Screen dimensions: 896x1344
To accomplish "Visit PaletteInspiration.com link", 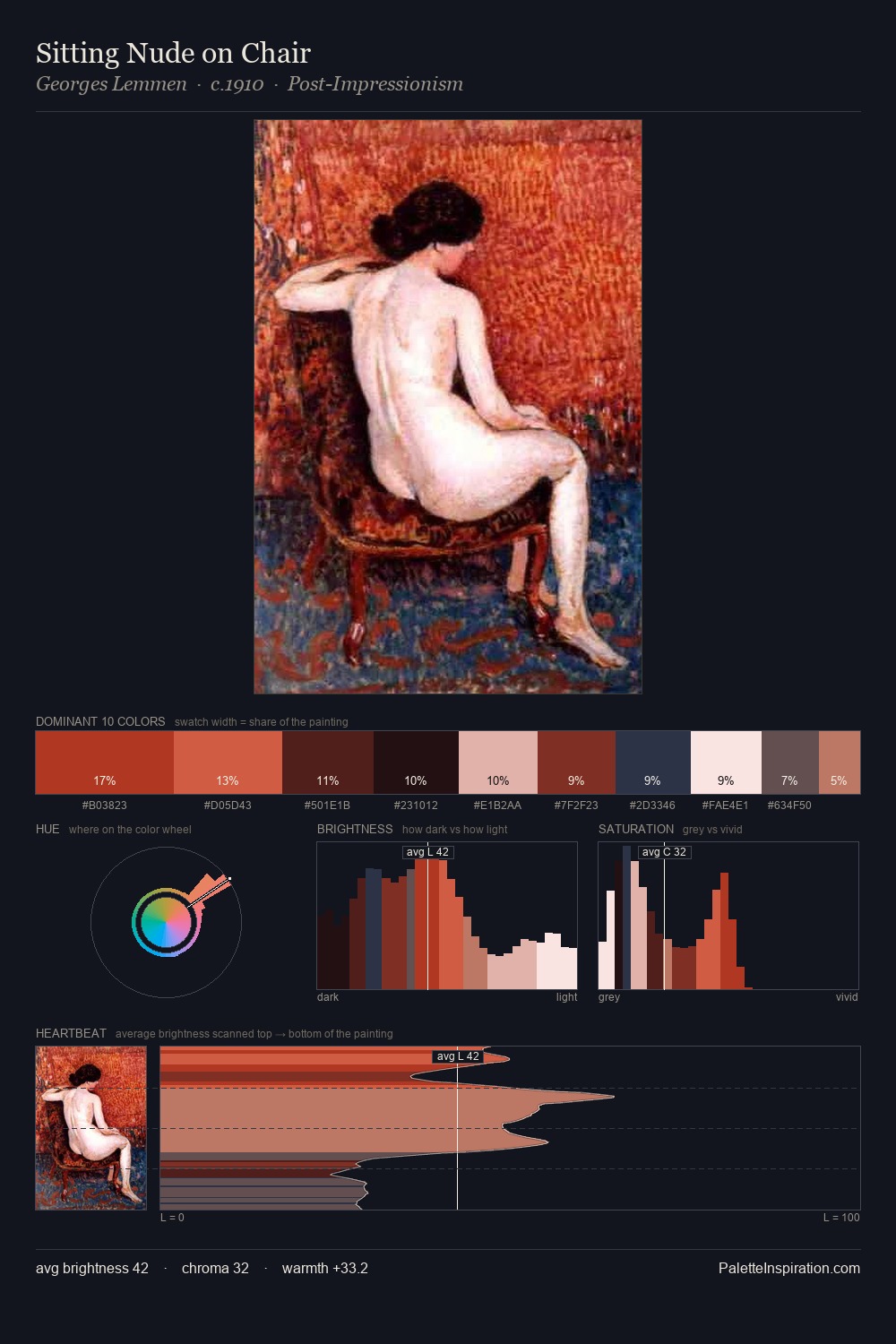I will point(789,1268).
